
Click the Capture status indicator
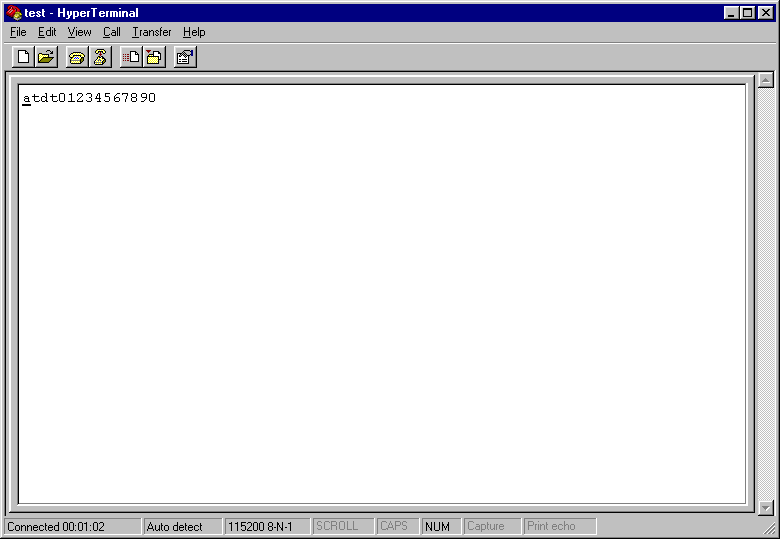click(x=492, y=526)
